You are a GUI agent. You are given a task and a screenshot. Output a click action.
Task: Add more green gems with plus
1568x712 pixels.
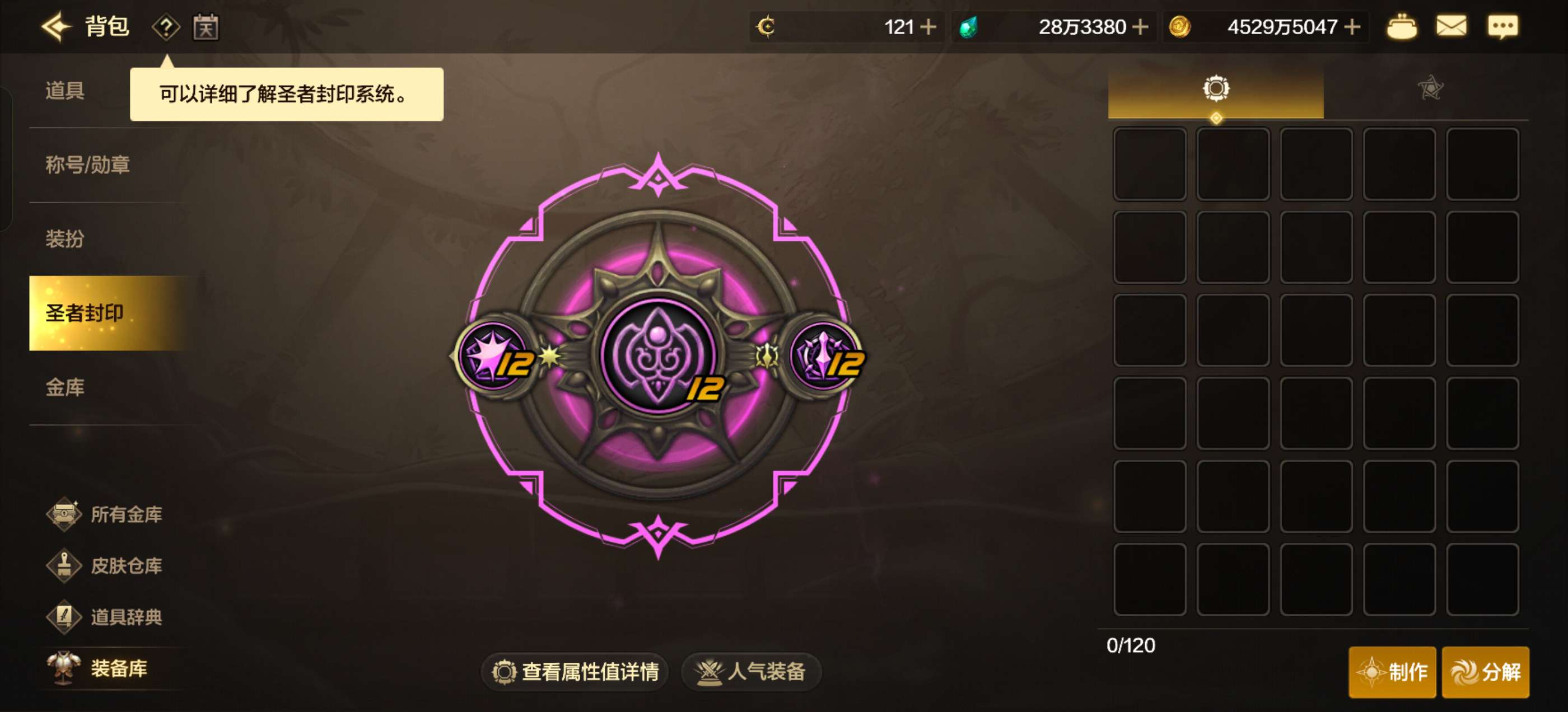[x=1141, y=27]
